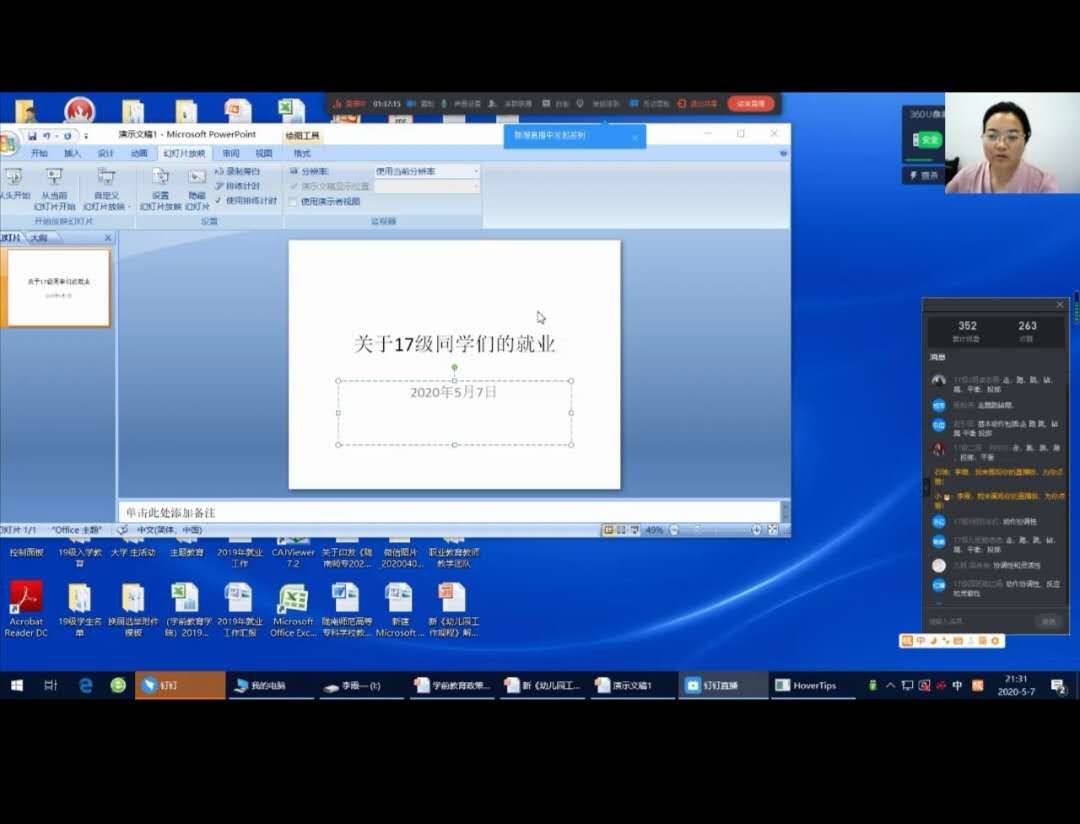The height and width of the screenshot is (824, 1080).
Task: Click the Office button in PowerPoint
Action: point(8,143)
